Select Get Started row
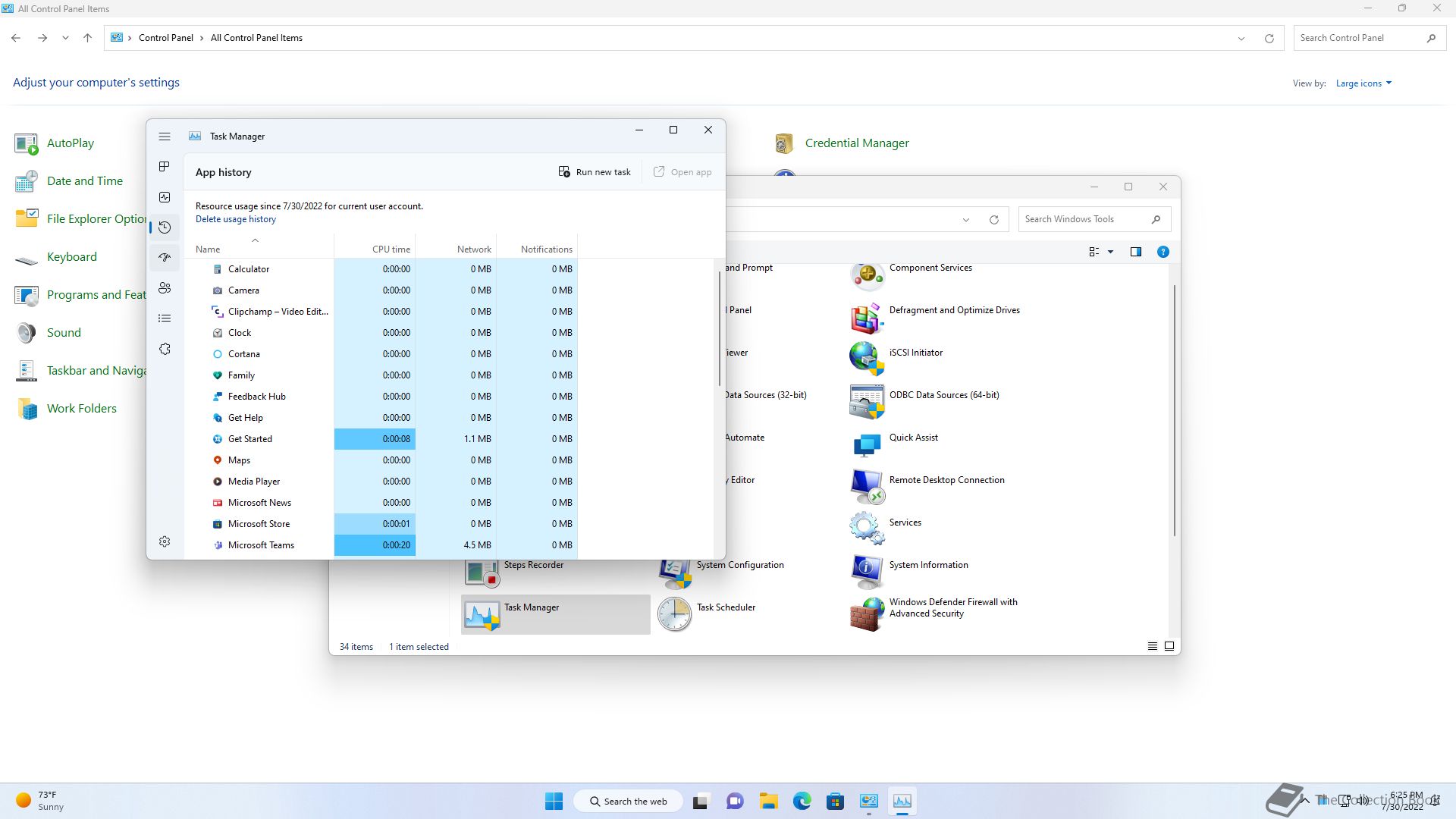 (381, 439)
